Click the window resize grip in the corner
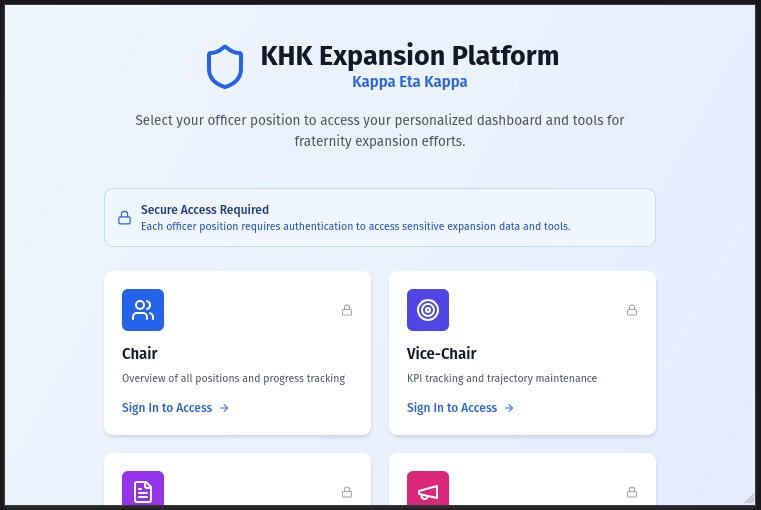This screenshot has width=761, height=510. pos(749,498)
